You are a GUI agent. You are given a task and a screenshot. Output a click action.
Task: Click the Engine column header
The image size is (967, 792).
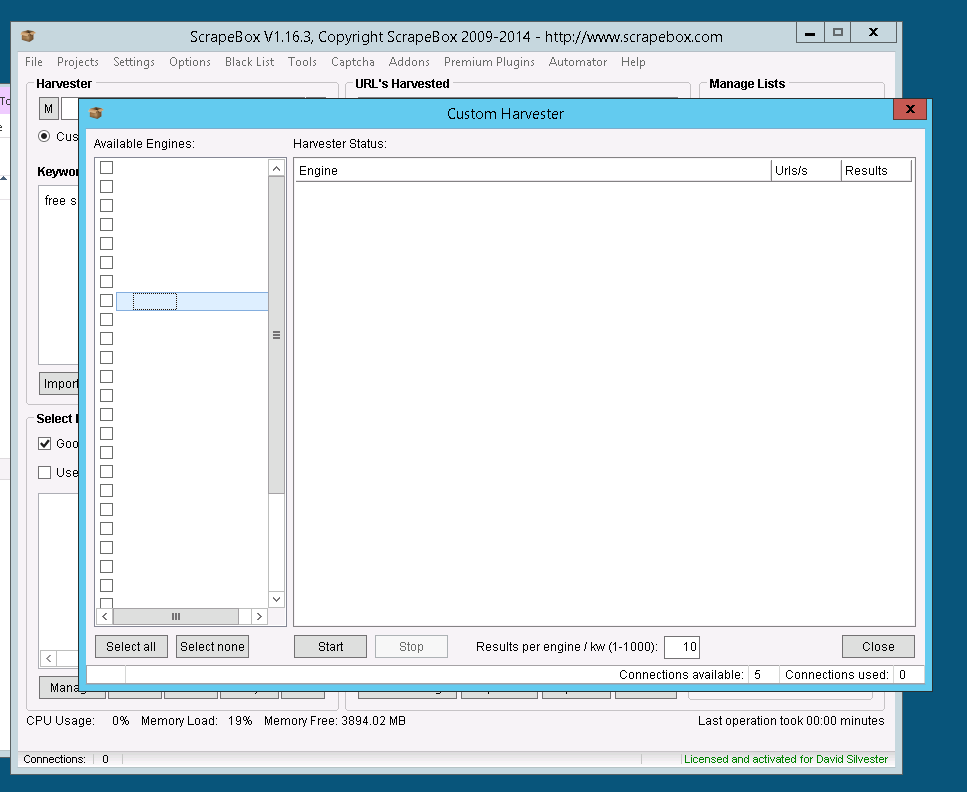533,170
